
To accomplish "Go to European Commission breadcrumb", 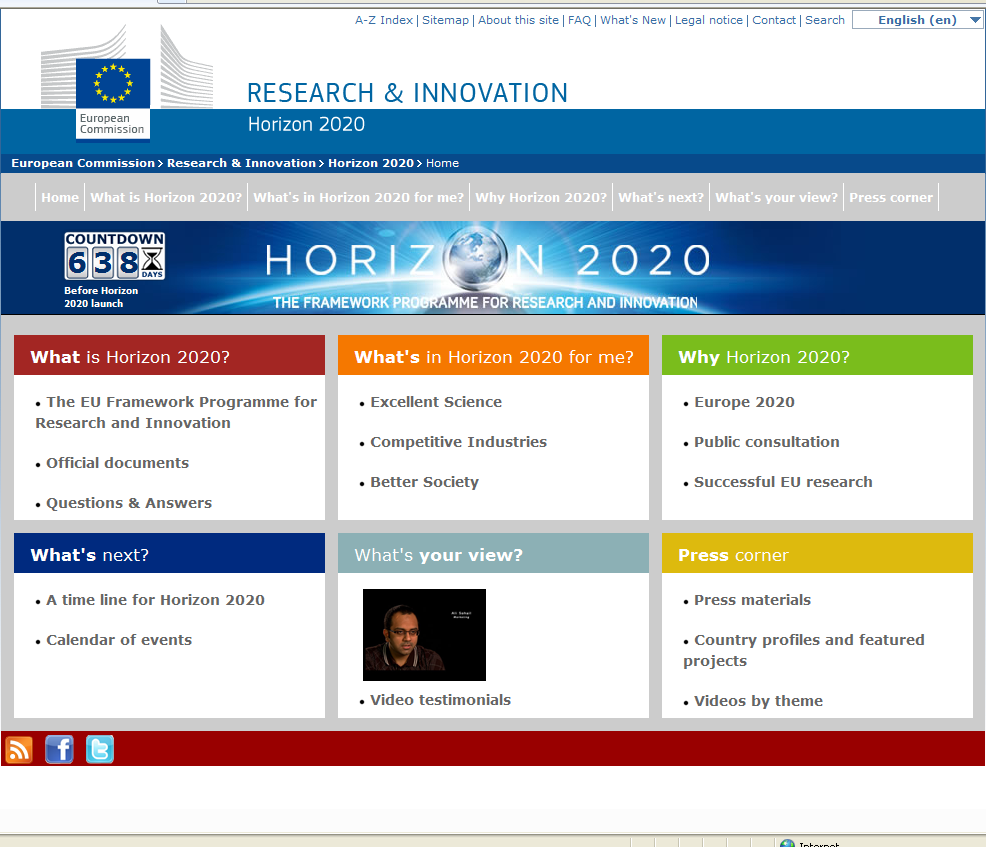I will pos(83,163).
